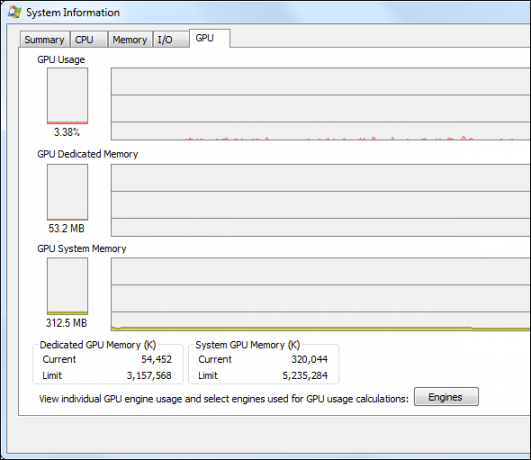The width and height of the screenshot is (531, 460).
Task: Select Dedicated GPU Memory limit value 3,157,568
Action: point(149,376)
